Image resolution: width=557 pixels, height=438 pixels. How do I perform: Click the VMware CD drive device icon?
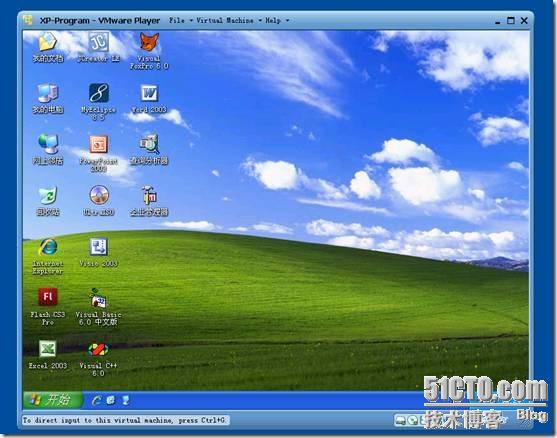click(x=413, y=421)
